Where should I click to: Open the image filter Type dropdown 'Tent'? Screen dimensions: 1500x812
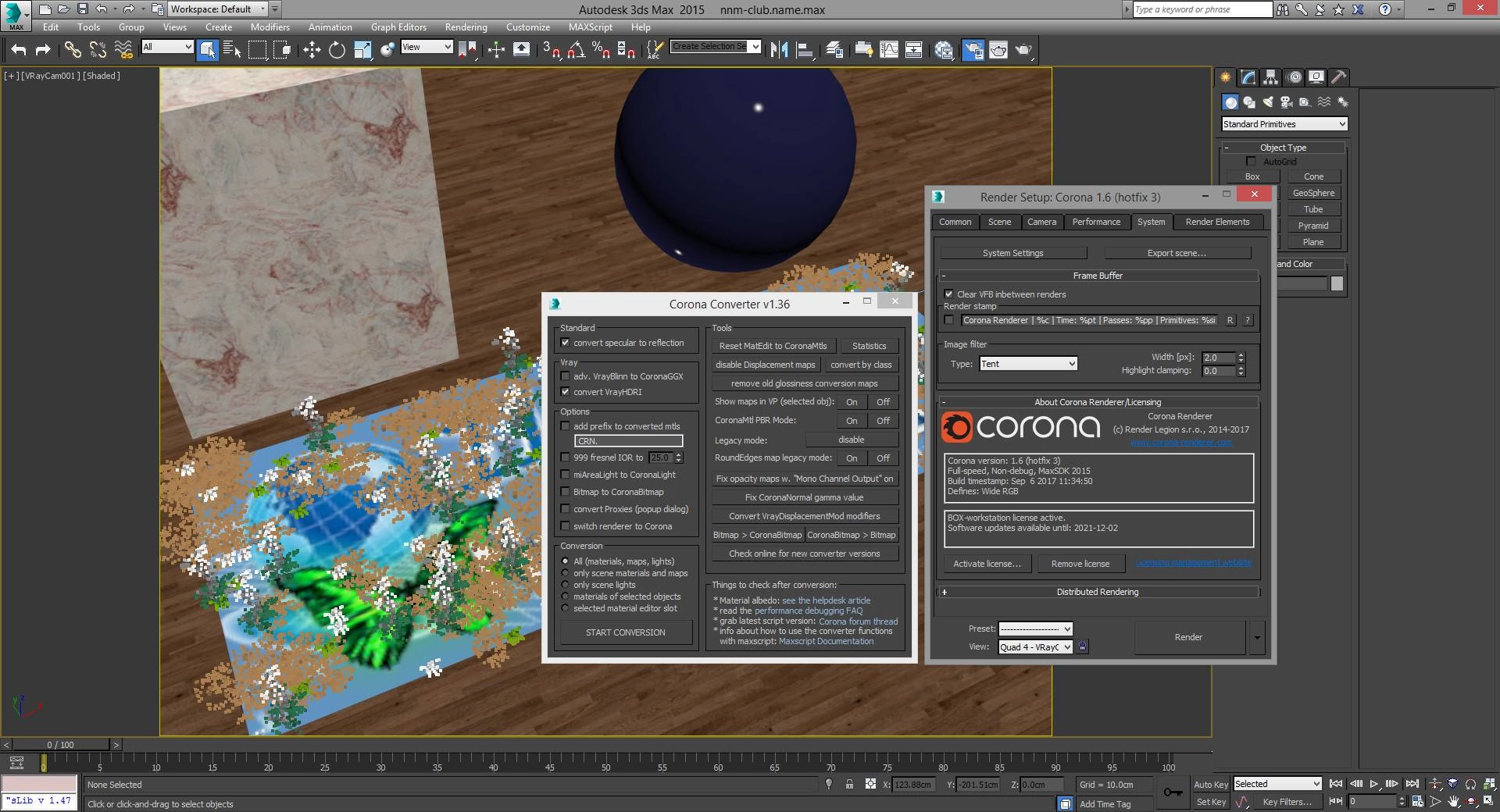pyautogui.click(x=1028, y=364)
